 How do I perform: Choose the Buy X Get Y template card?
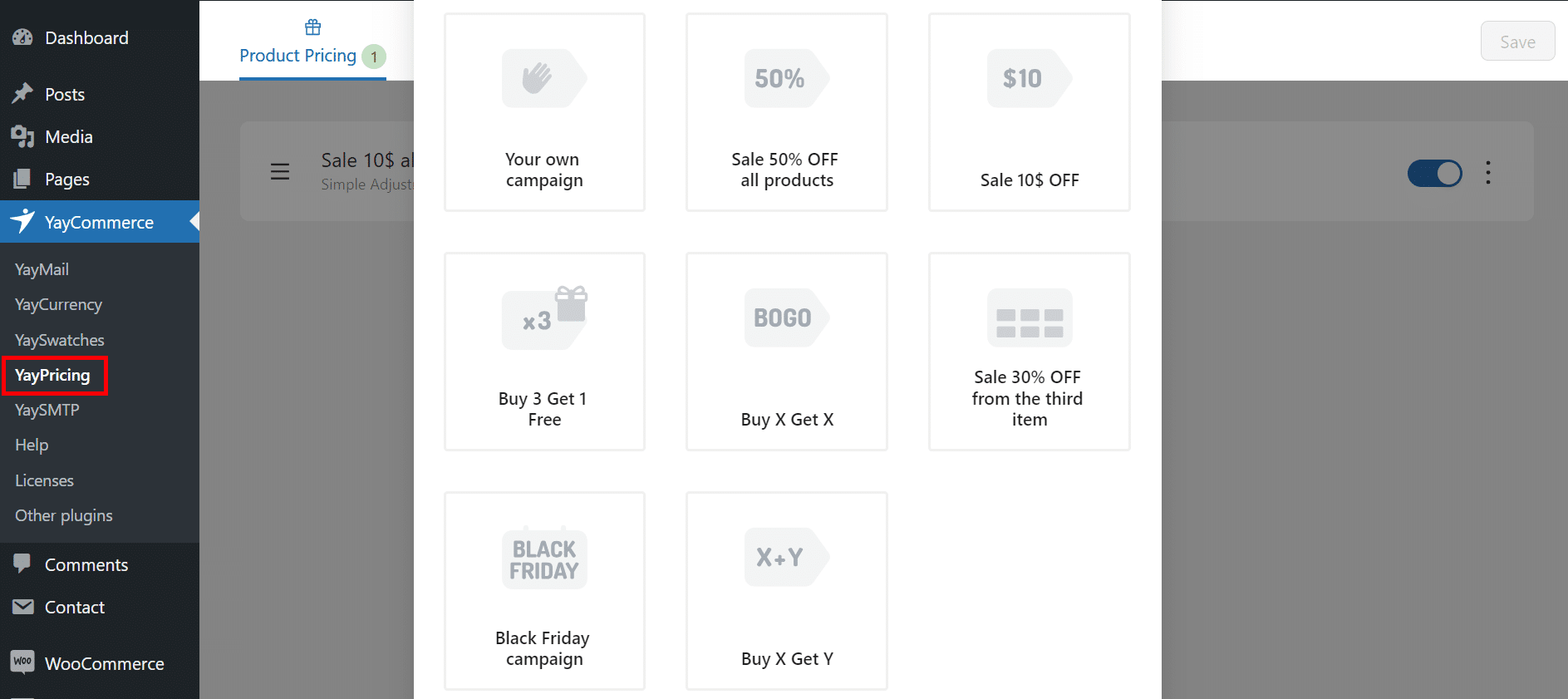786,590
